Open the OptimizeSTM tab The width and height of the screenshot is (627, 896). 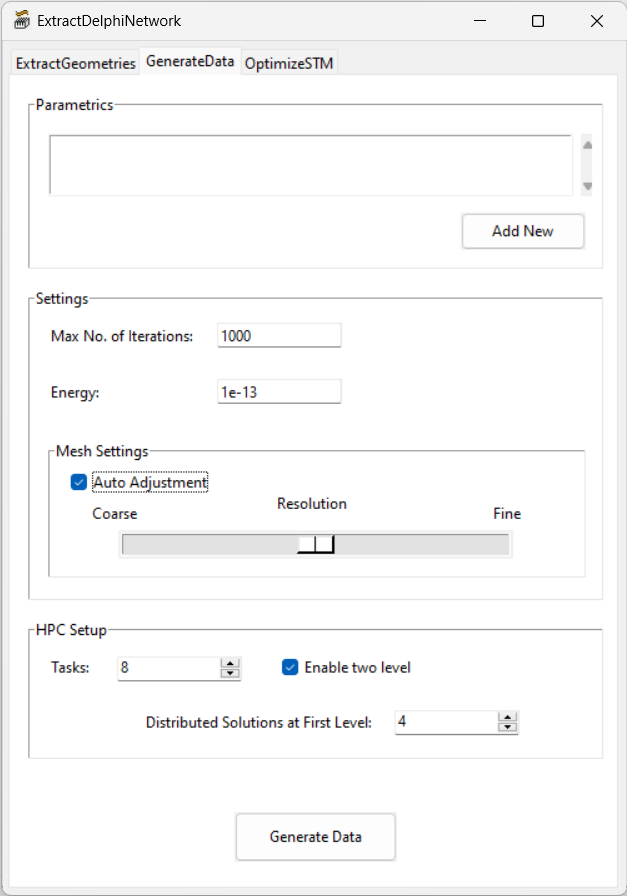coord(289,63)
